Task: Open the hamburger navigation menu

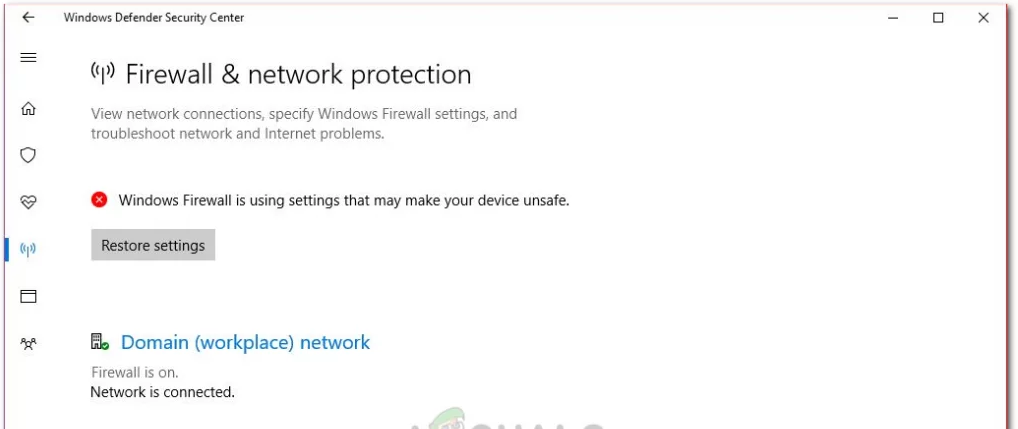Action: [x=28, y=58]
